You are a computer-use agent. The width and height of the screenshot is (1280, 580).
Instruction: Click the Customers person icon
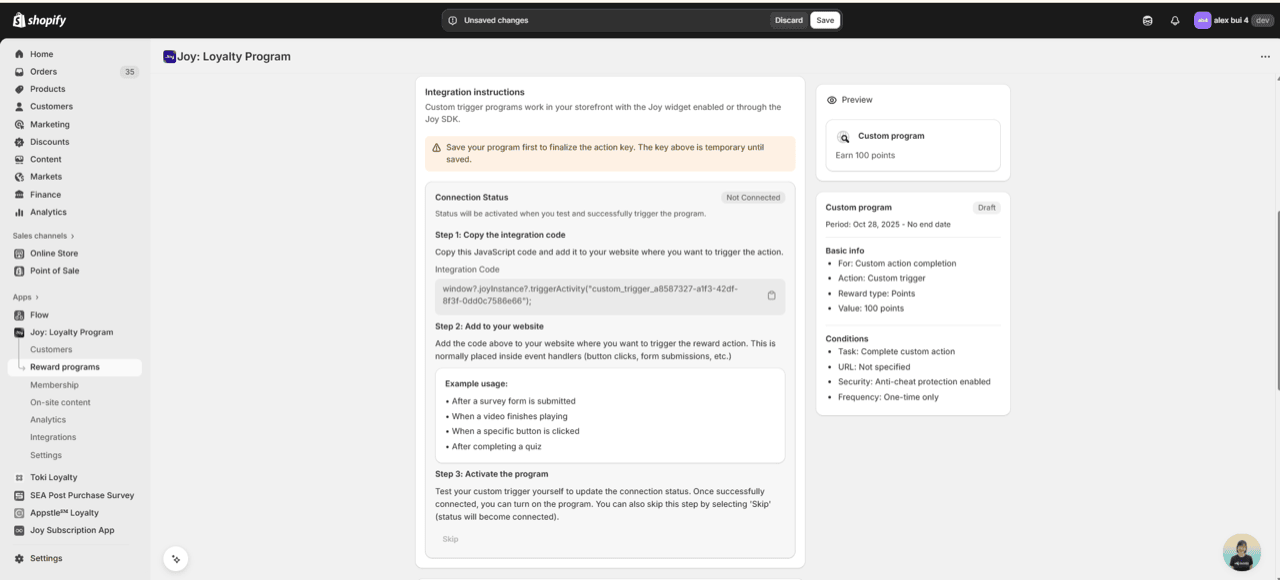(19, 106)
